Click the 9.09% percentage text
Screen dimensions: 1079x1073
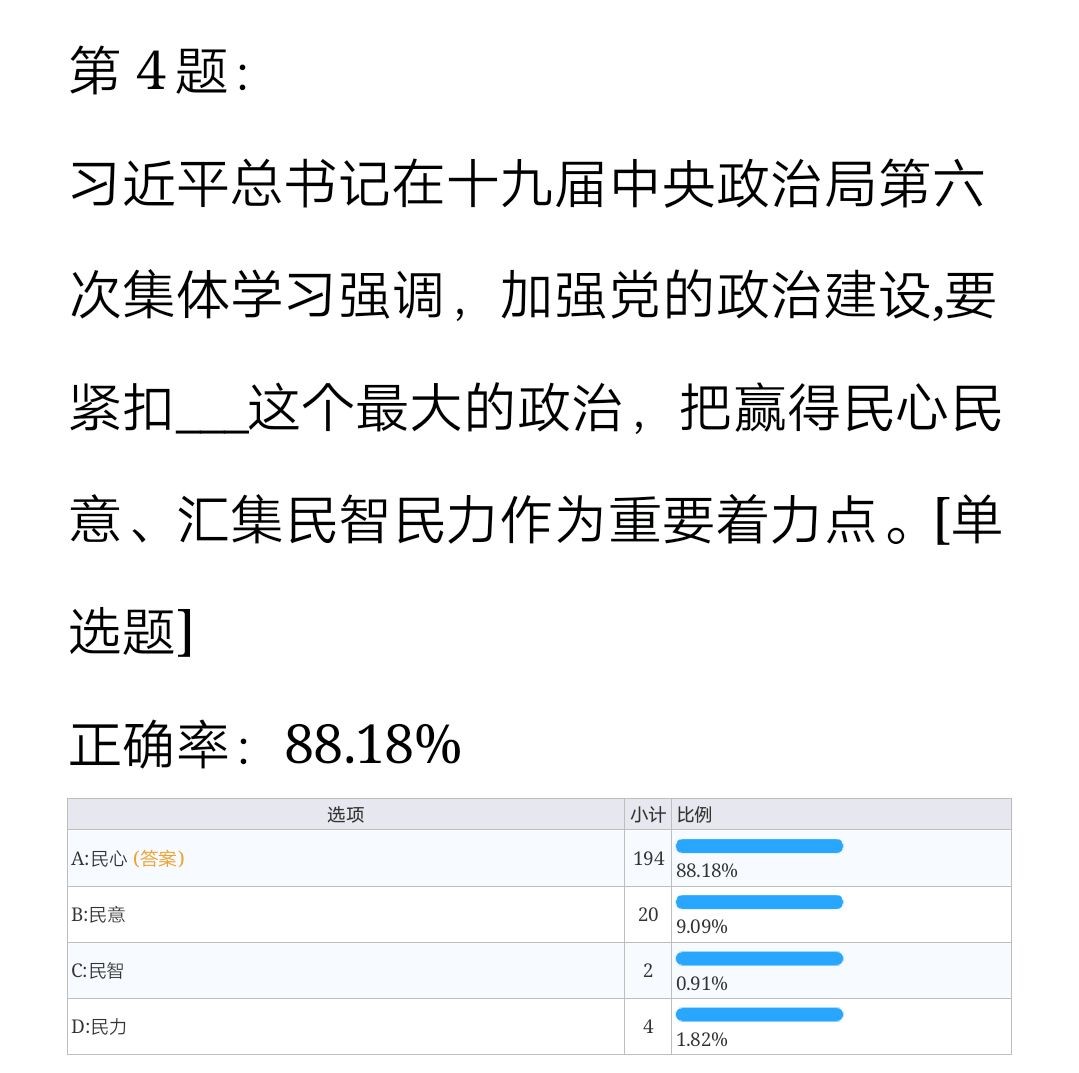pyautogui.click(x=702, y=927)
